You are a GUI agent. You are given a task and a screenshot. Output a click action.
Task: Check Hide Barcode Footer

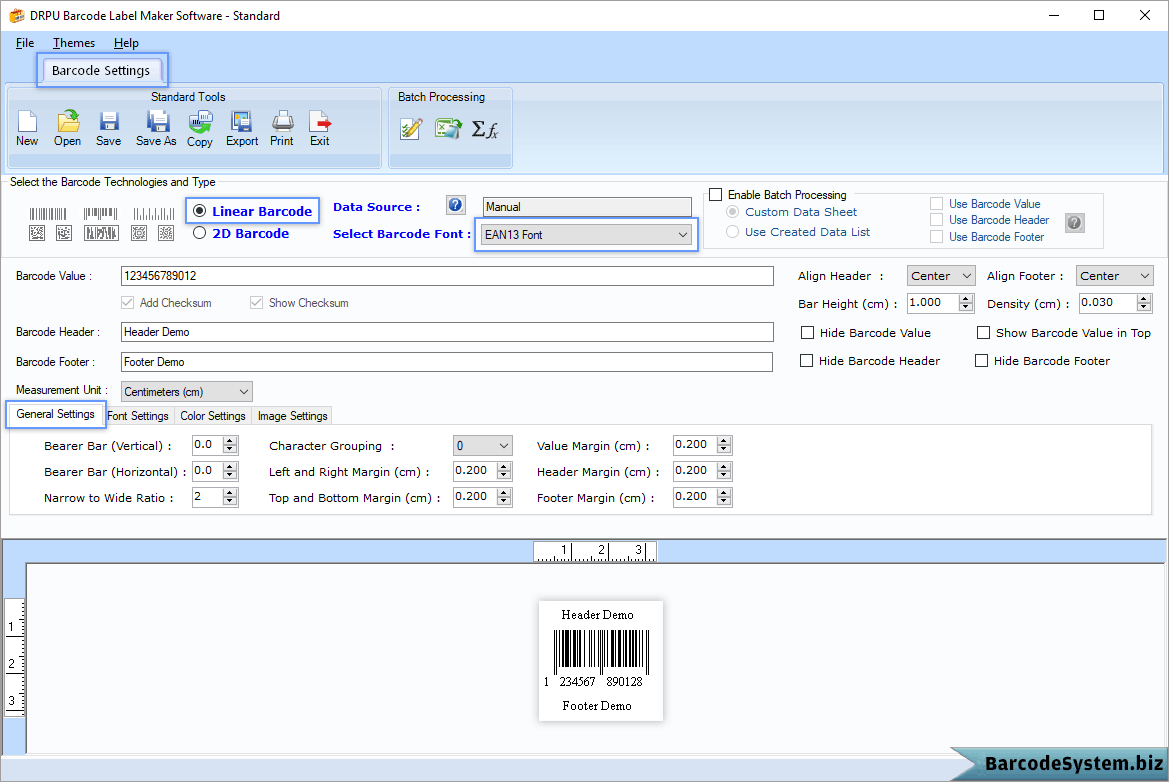pyautogui.click(x=982, y=361)
